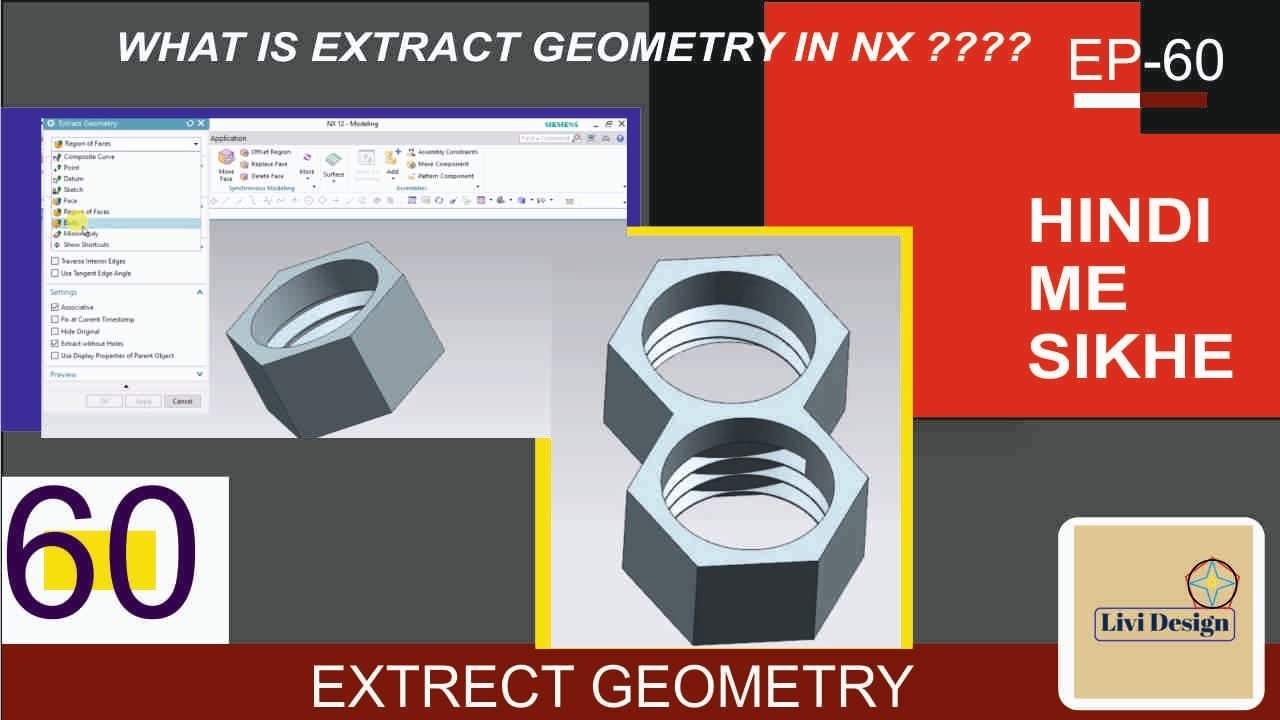
Task: Click the OK button in the dialog
Action: click(104, 401)
